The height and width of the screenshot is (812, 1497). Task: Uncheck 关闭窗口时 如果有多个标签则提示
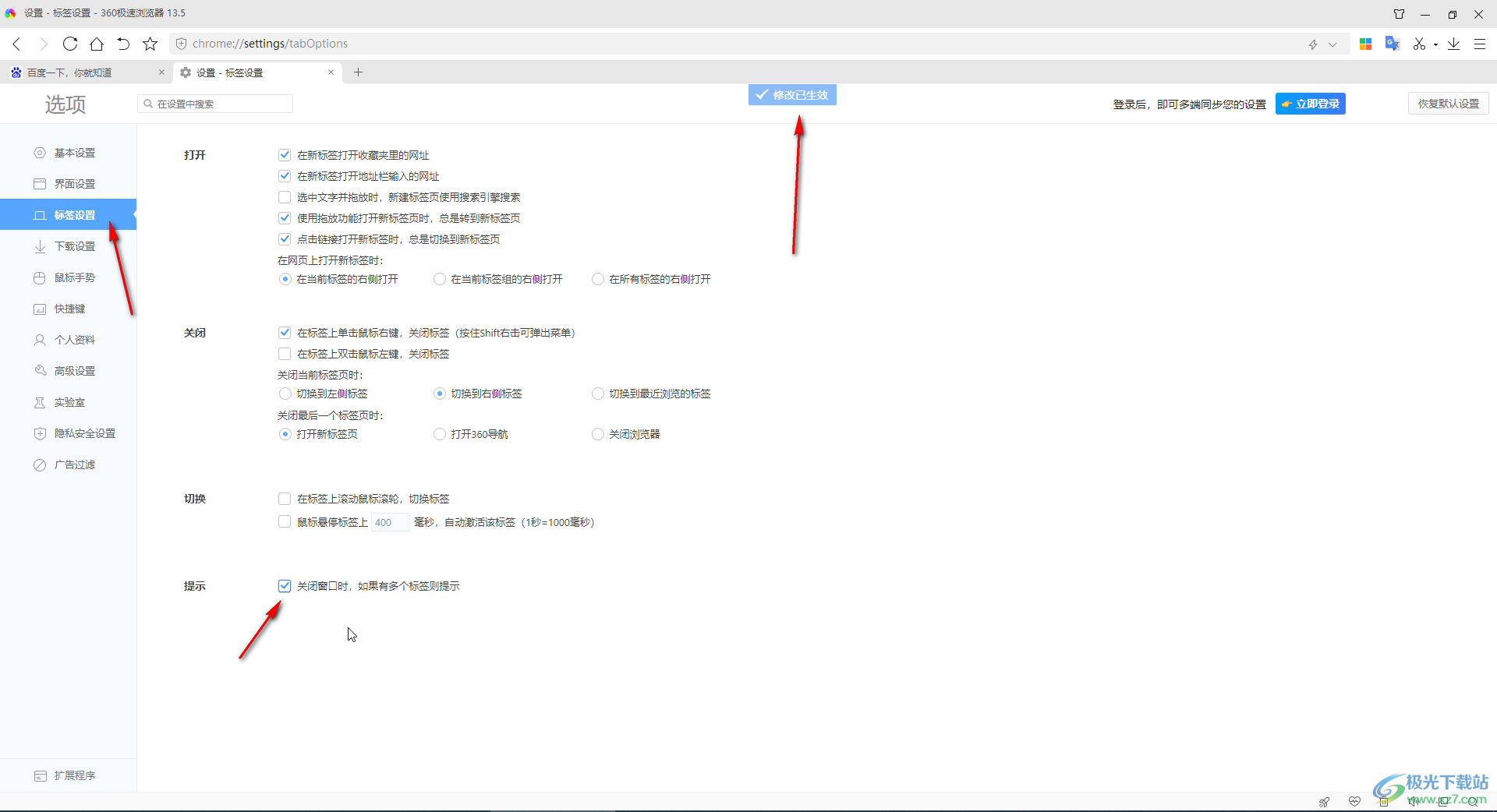[x=285, y=586]
